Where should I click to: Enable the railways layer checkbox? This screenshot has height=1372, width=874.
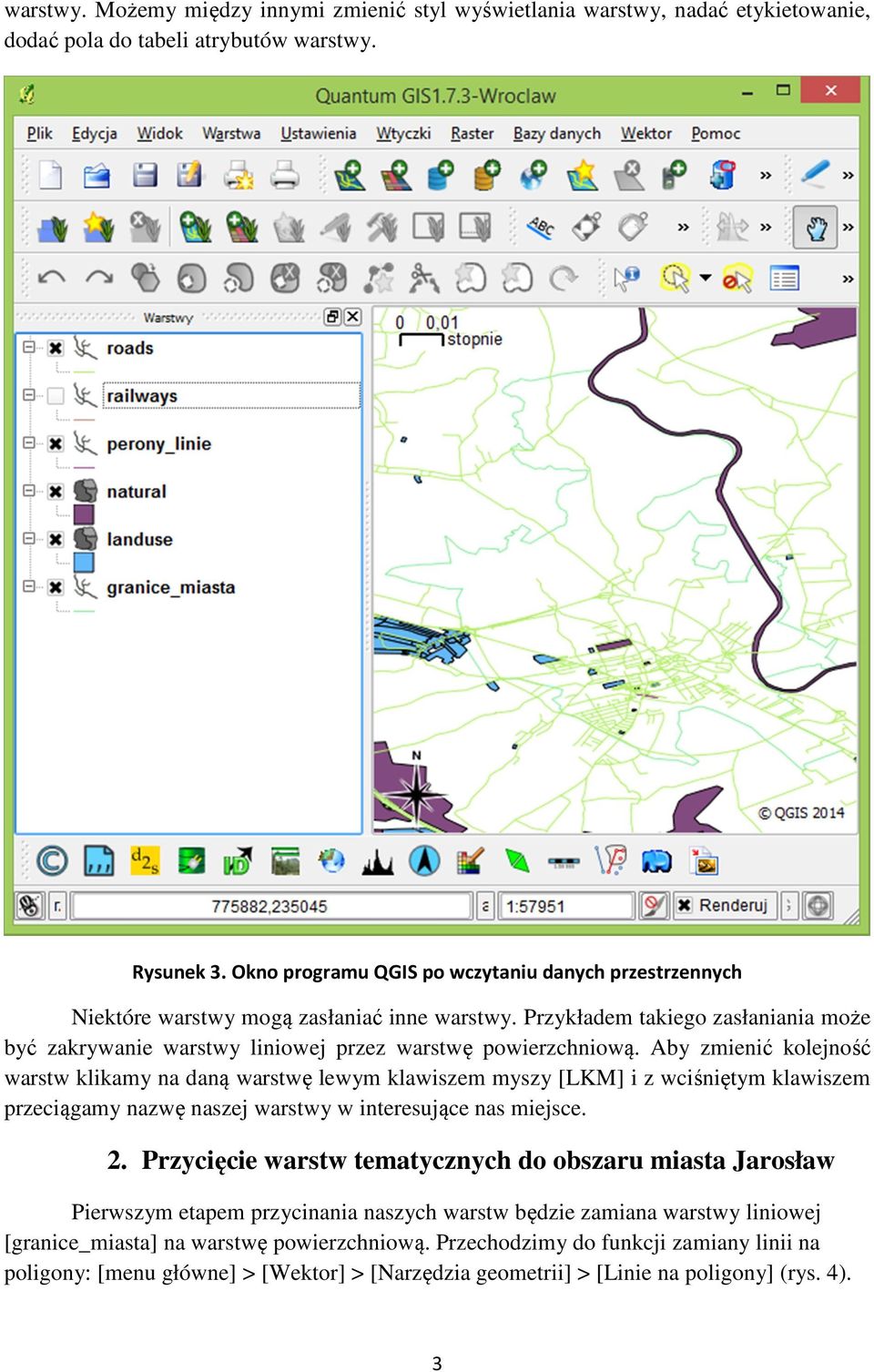(56, 395)
